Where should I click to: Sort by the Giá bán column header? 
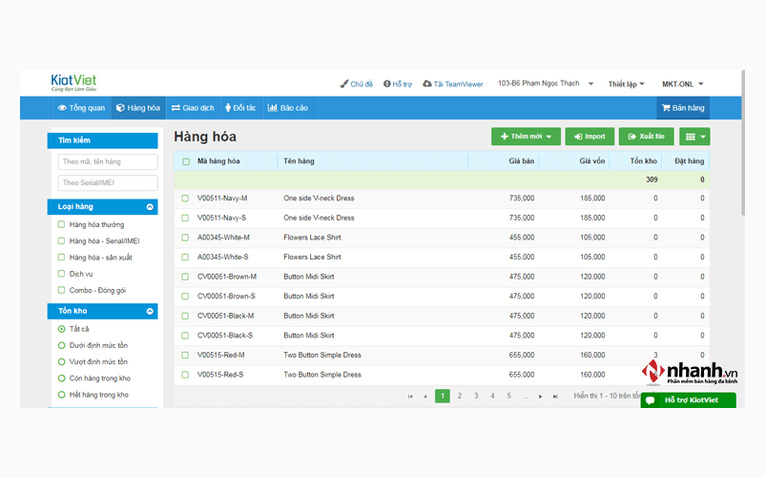(521, 161)
